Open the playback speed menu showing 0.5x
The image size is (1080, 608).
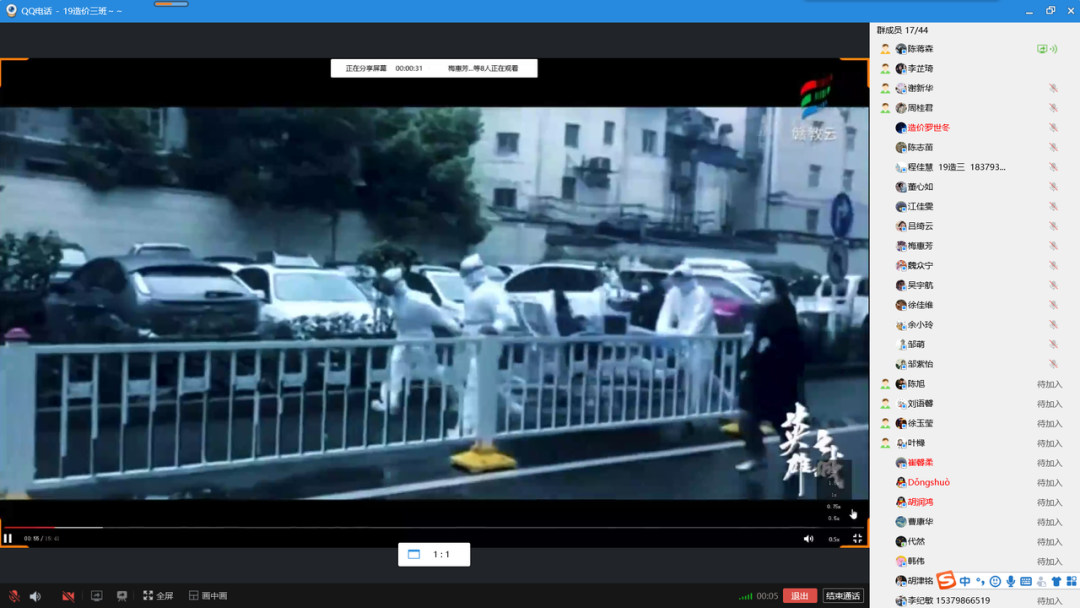(x=834, y=539)
